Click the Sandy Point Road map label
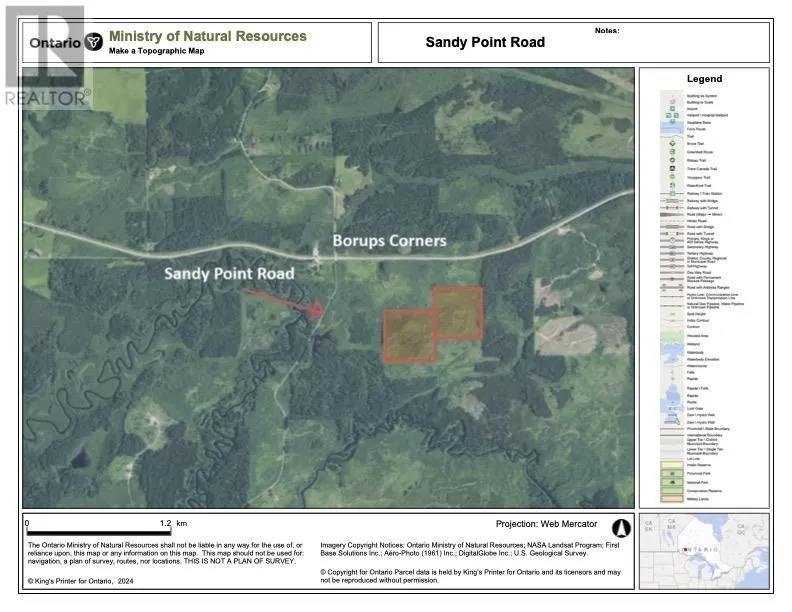 tap(231, 273)
